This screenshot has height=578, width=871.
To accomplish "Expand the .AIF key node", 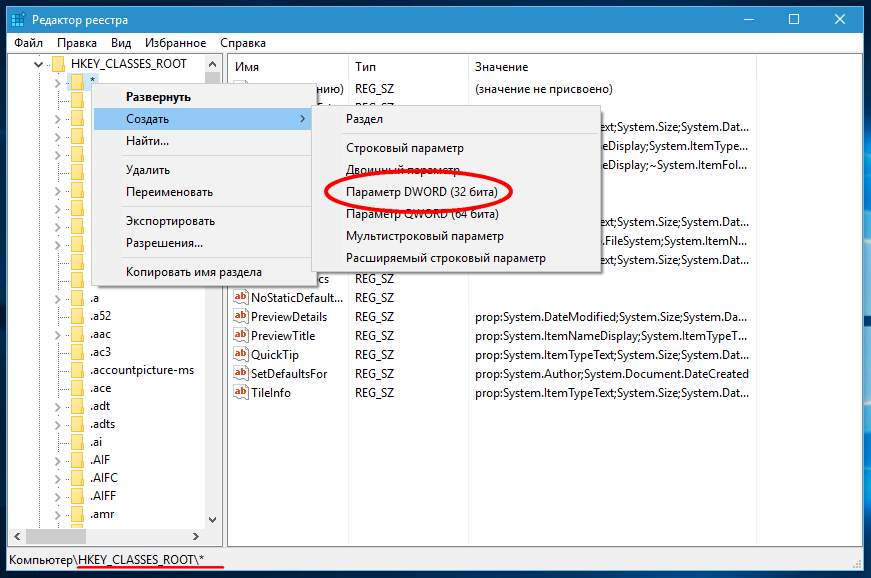I will tap(57, 460).
